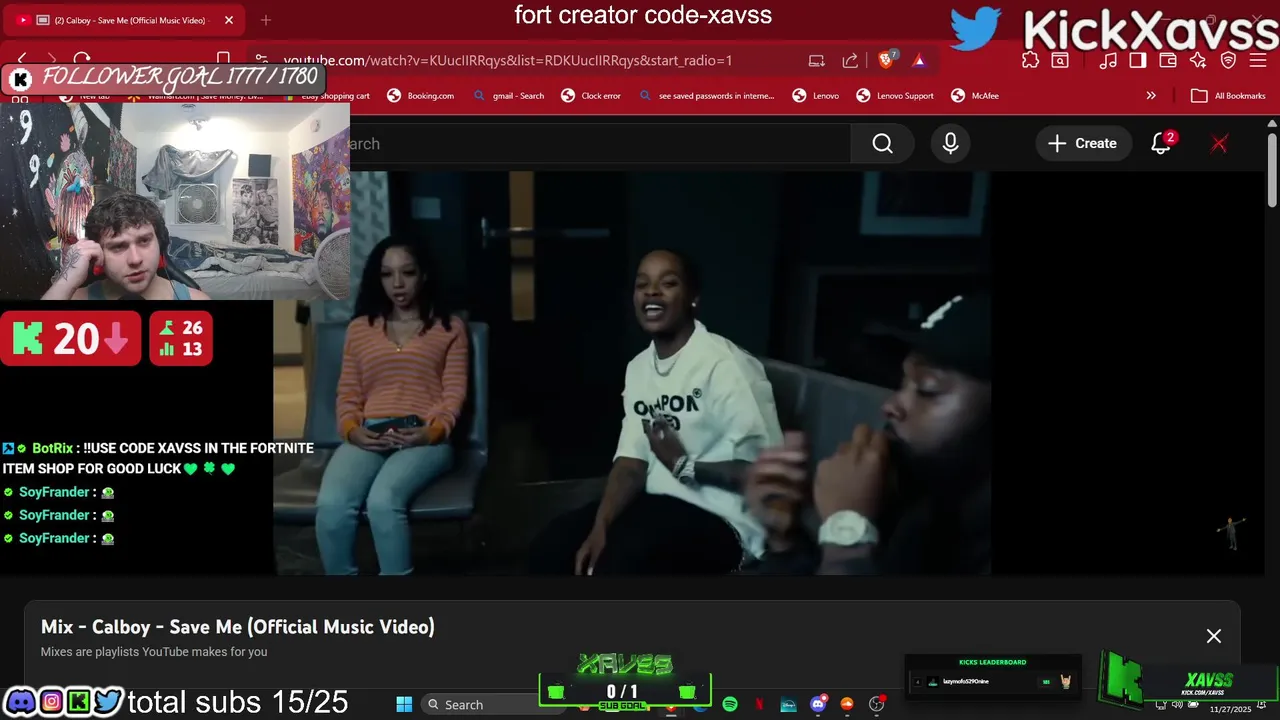Screen dimensions: 1280x720
Task: Click the music note media control icon
Action: (x=1108, y=60)
